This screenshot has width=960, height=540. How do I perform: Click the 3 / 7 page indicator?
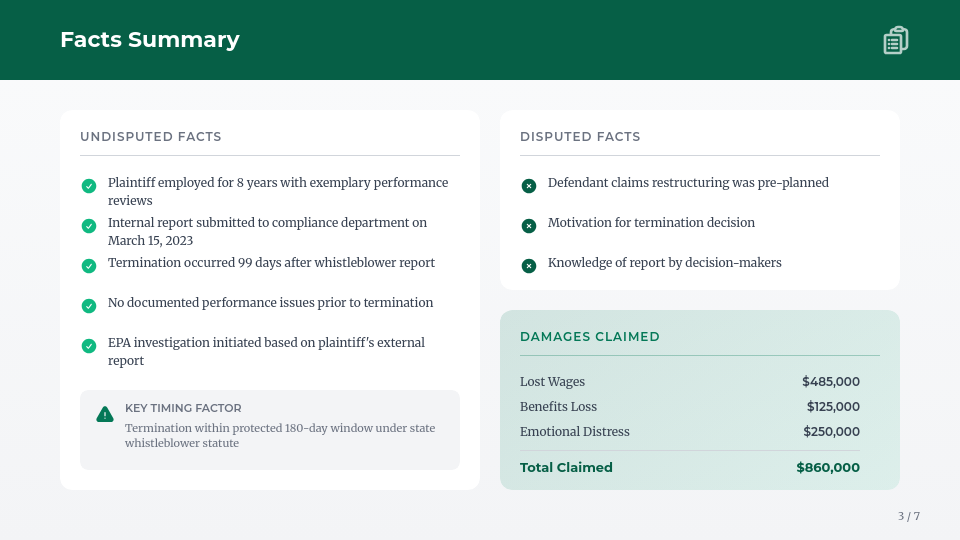909,516
